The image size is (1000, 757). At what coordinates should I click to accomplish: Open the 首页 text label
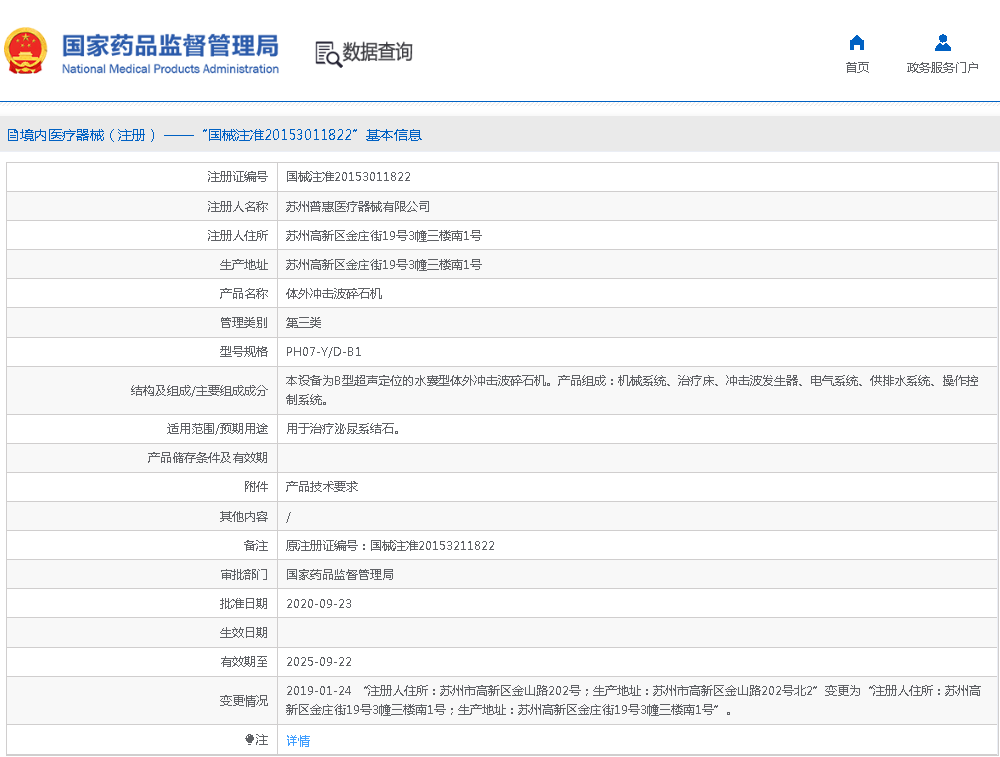tap(857, 68)
